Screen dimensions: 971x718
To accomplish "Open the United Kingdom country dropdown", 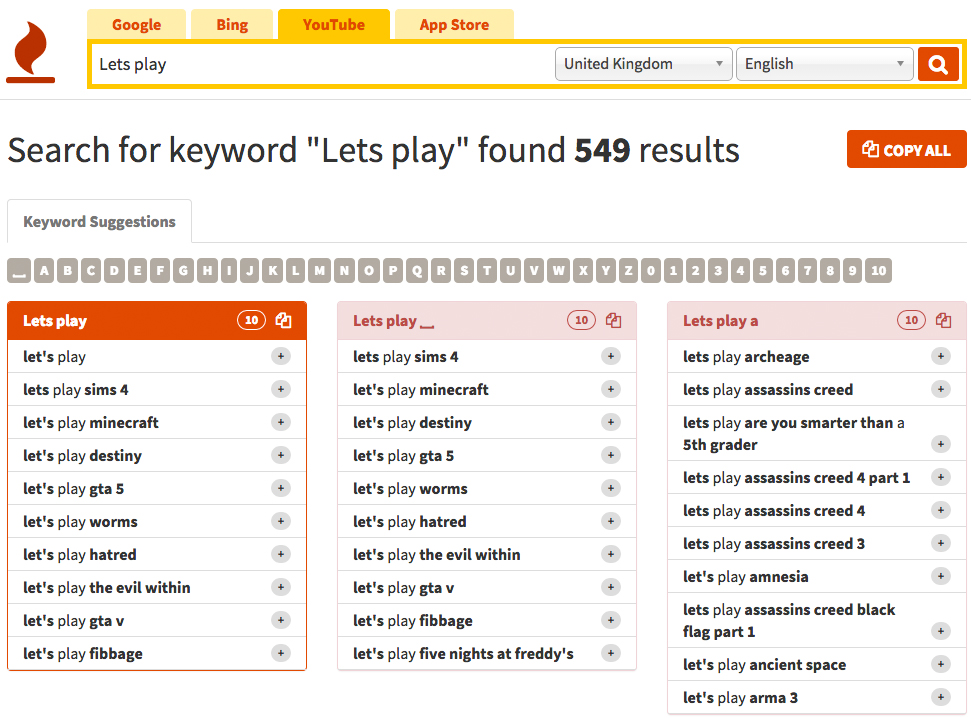I will point(643,64).
